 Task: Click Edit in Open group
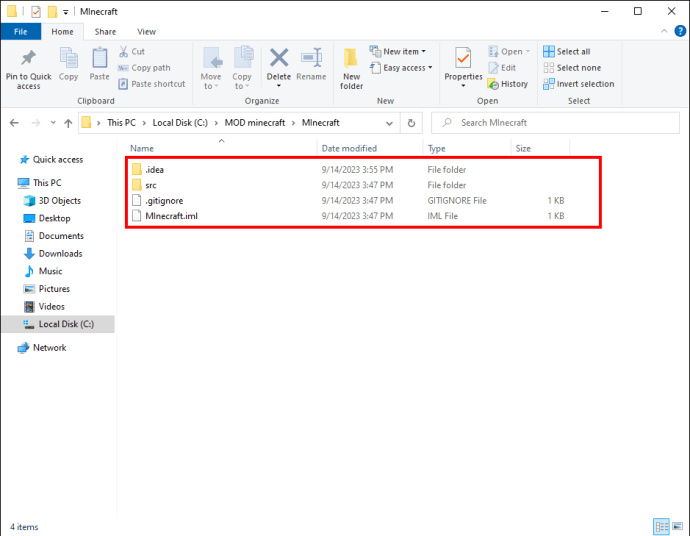(502, 68)
